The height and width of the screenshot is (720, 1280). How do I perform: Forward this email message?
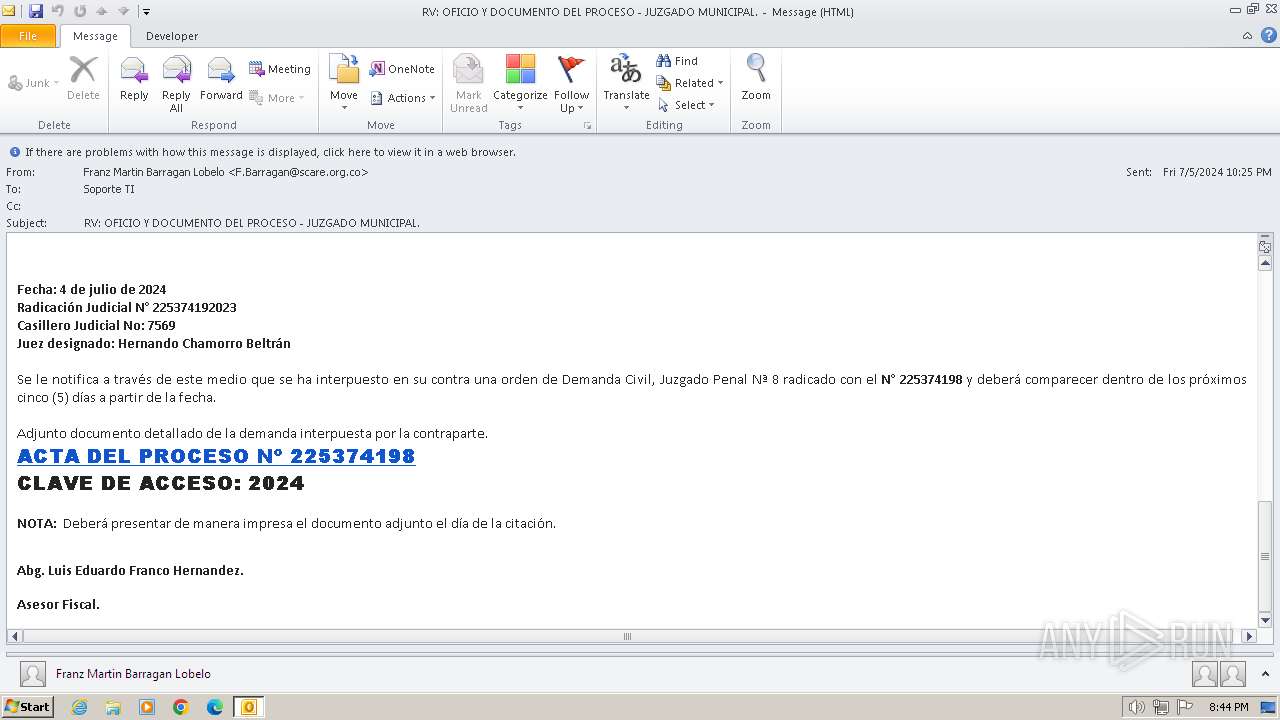(x=221, y=79)
